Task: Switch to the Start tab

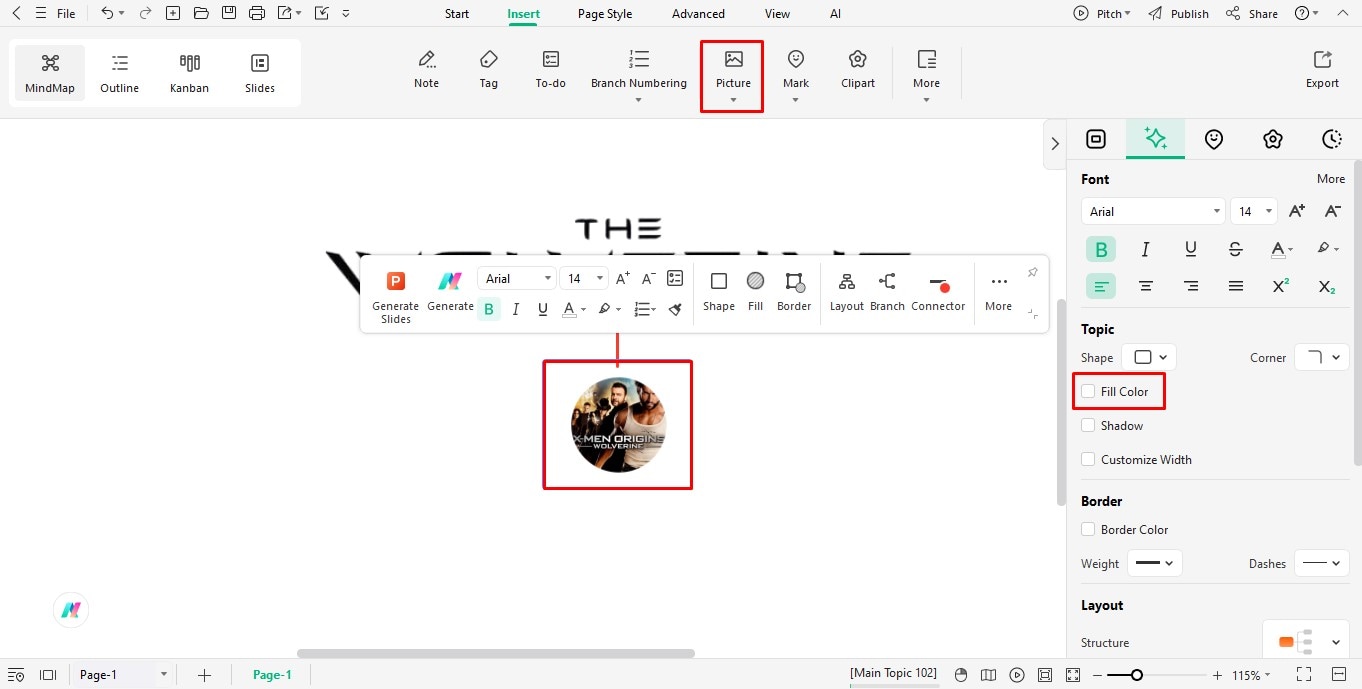Action: coord(457,14)
